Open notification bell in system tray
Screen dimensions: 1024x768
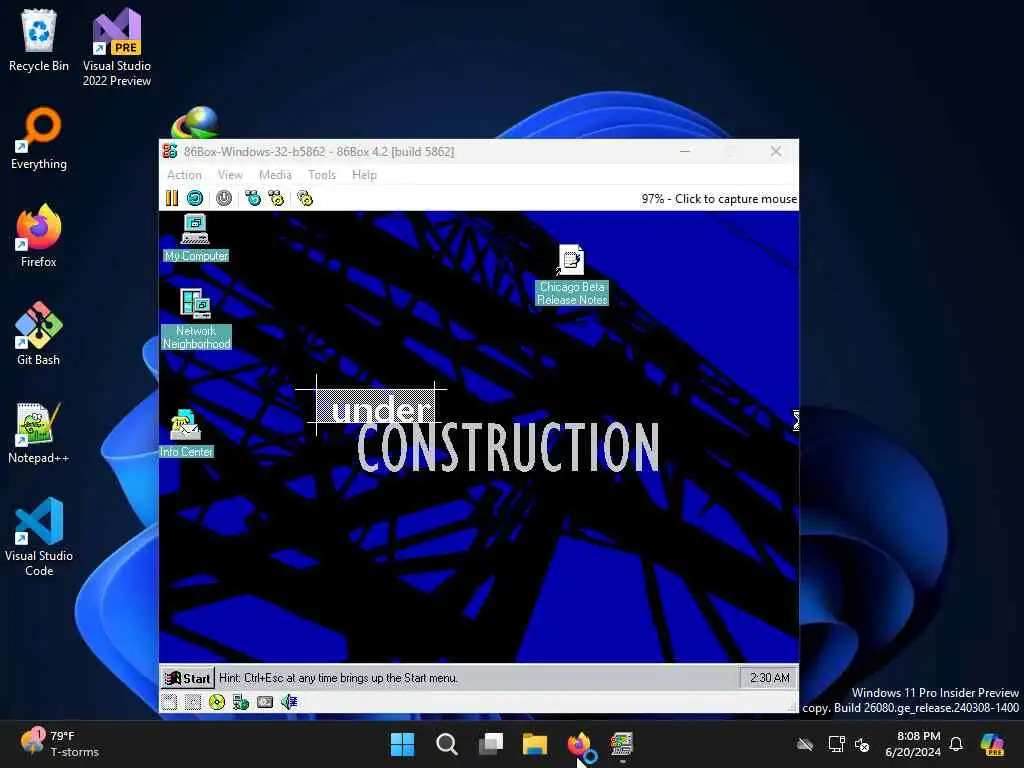pos(956,744)
